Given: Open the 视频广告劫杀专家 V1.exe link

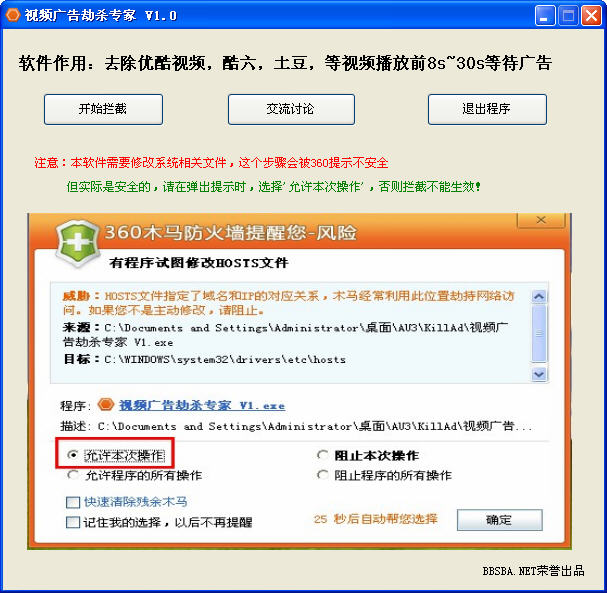Looking at the screenshot, I should [202, 405].
